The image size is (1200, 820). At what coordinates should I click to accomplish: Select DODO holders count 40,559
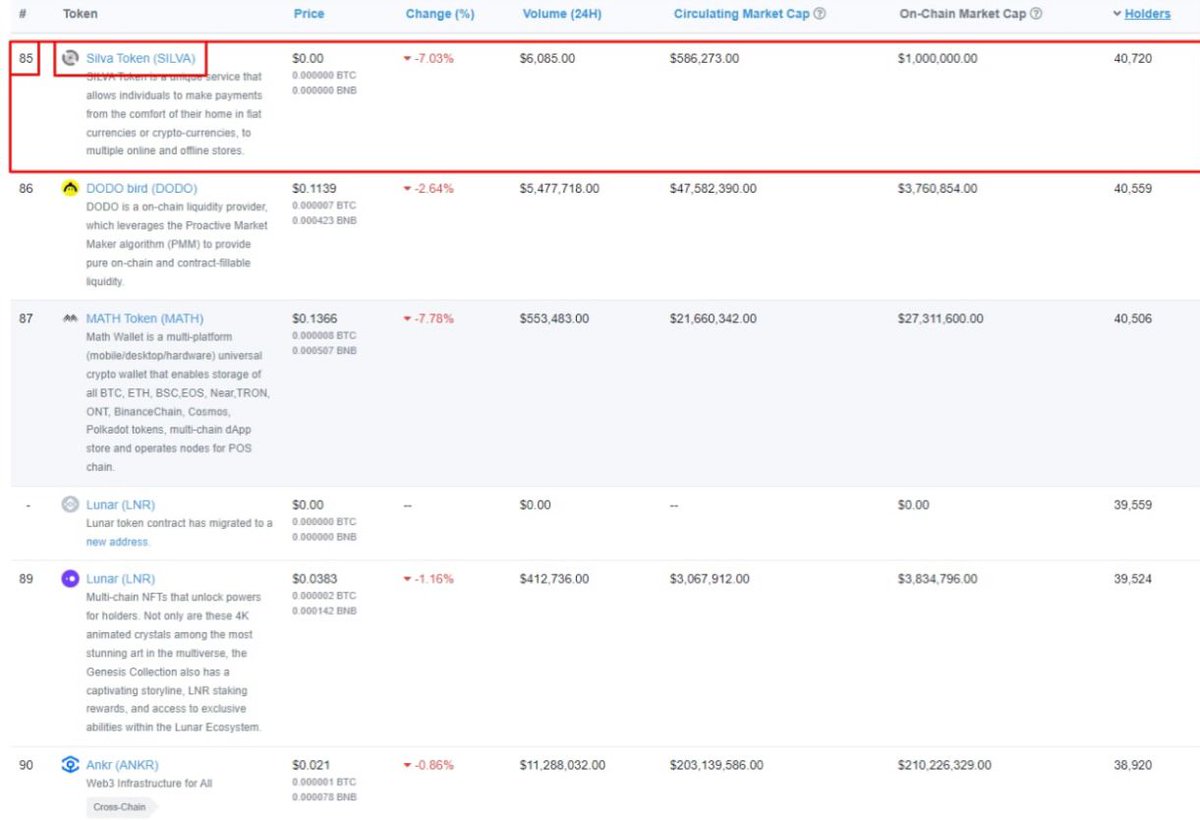1133,188
